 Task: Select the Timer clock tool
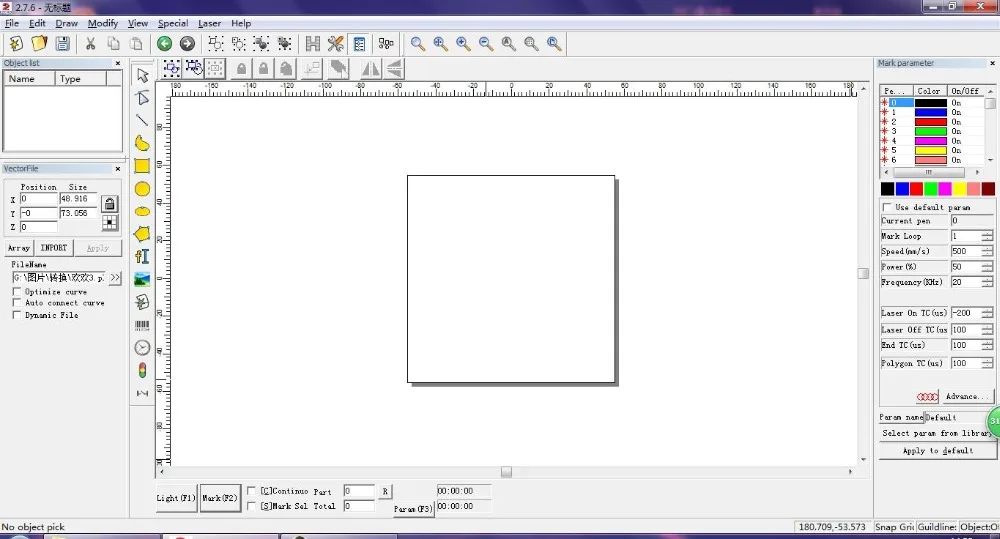click(x=142, y=348)
